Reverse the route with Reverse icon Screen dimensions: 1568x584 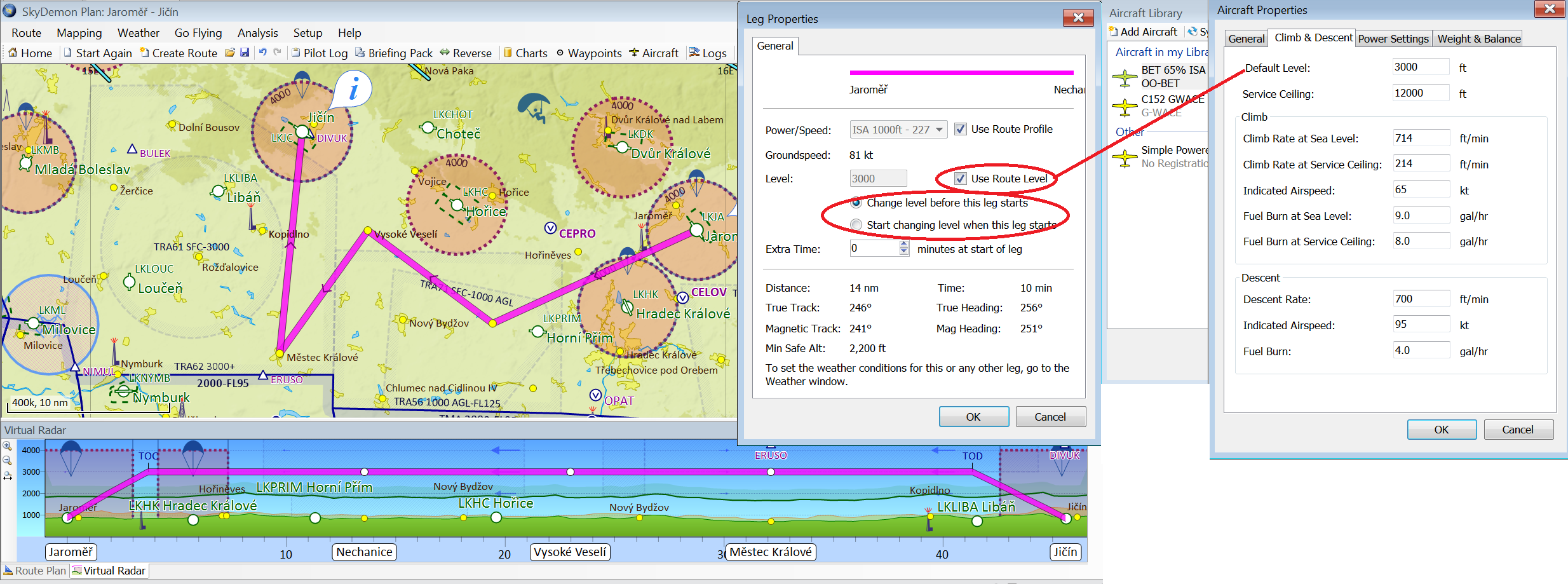click(x=445, y=53)
